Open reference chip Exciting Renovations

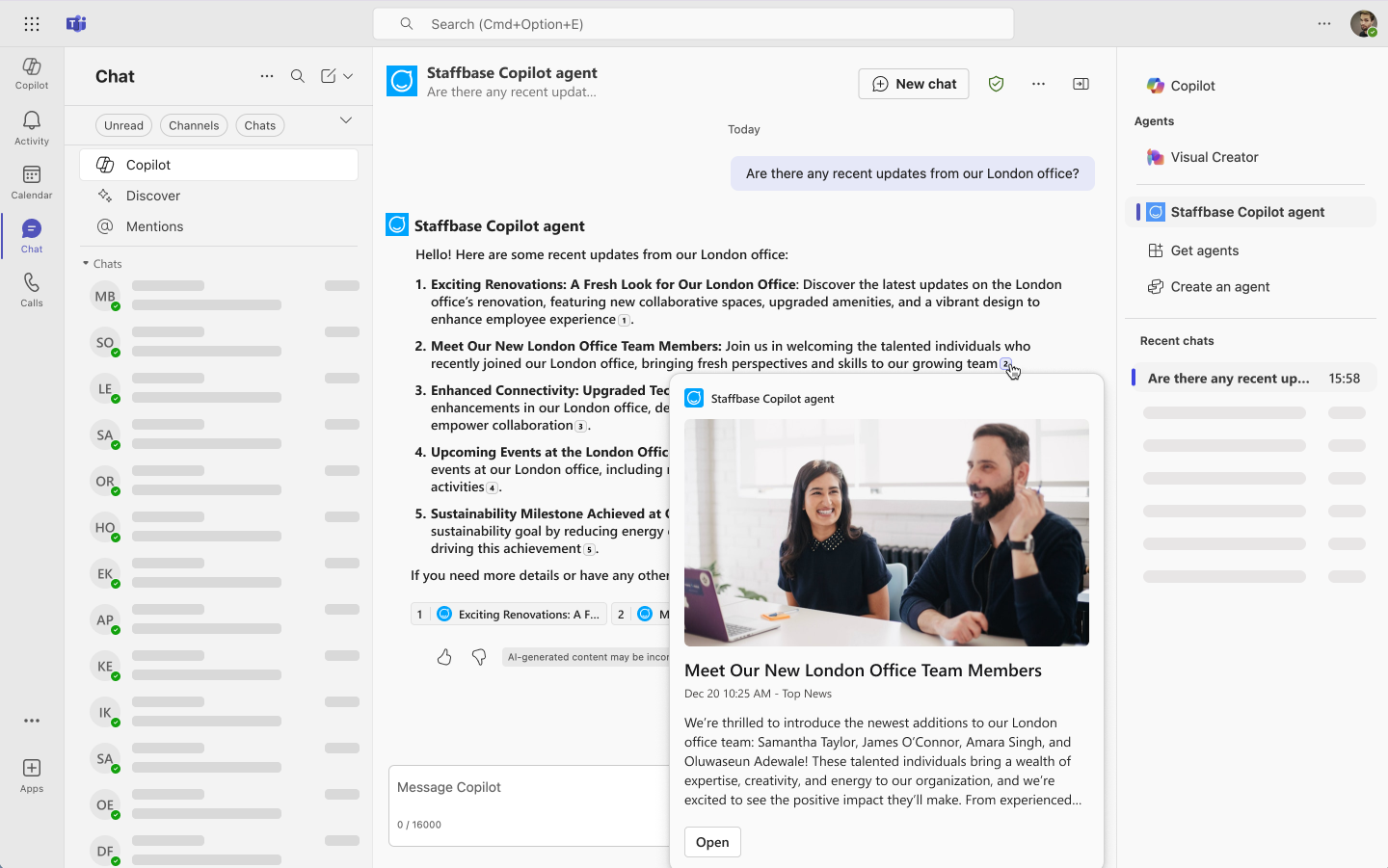tap(509, 615)
